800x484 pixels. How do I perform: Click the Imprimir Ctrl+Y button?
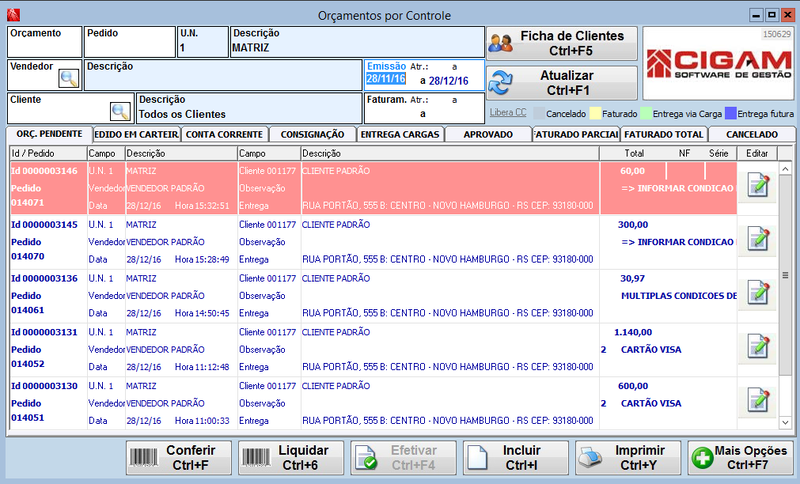628,458
